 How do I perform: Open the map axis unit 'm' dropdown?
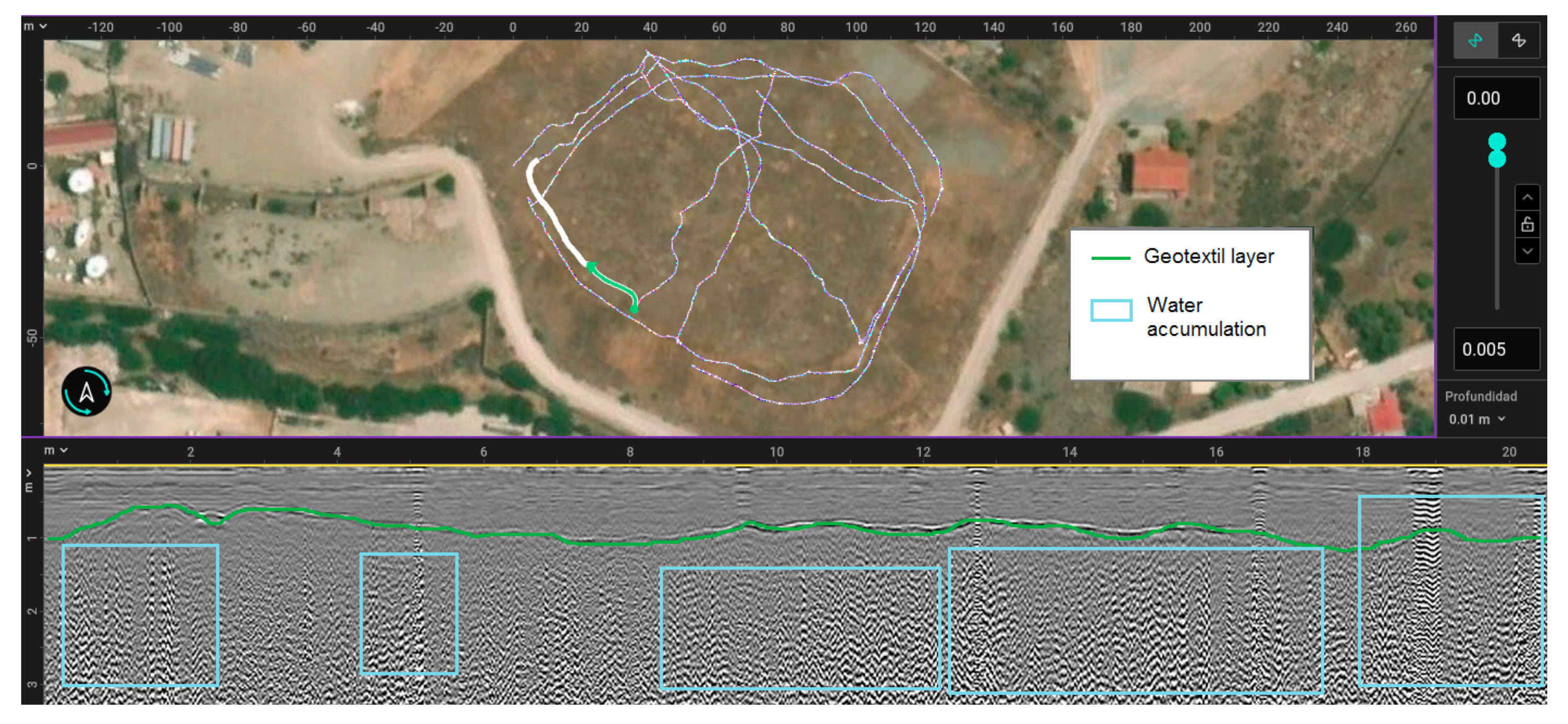(x=34, y=26)
